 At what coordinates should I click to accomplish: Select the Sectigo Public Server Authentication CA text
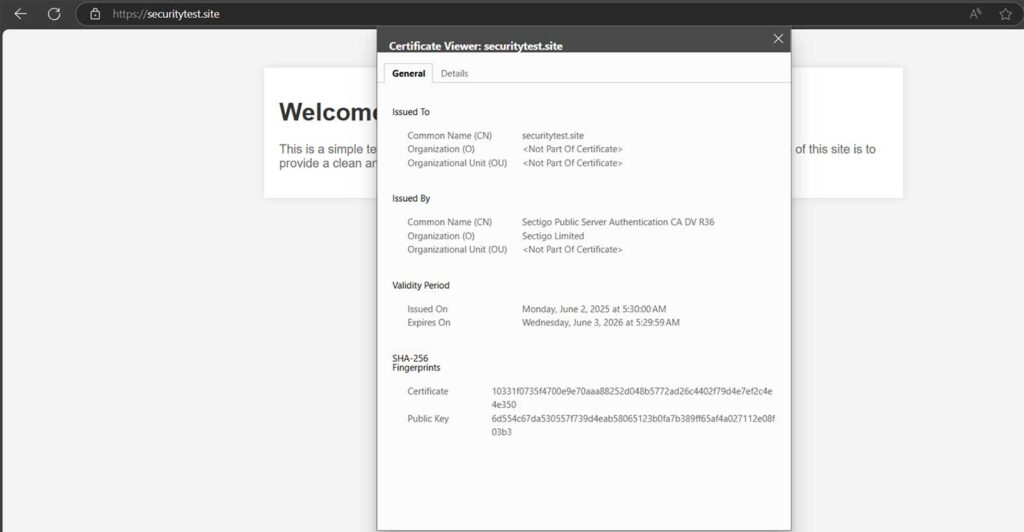click(618, 222)
